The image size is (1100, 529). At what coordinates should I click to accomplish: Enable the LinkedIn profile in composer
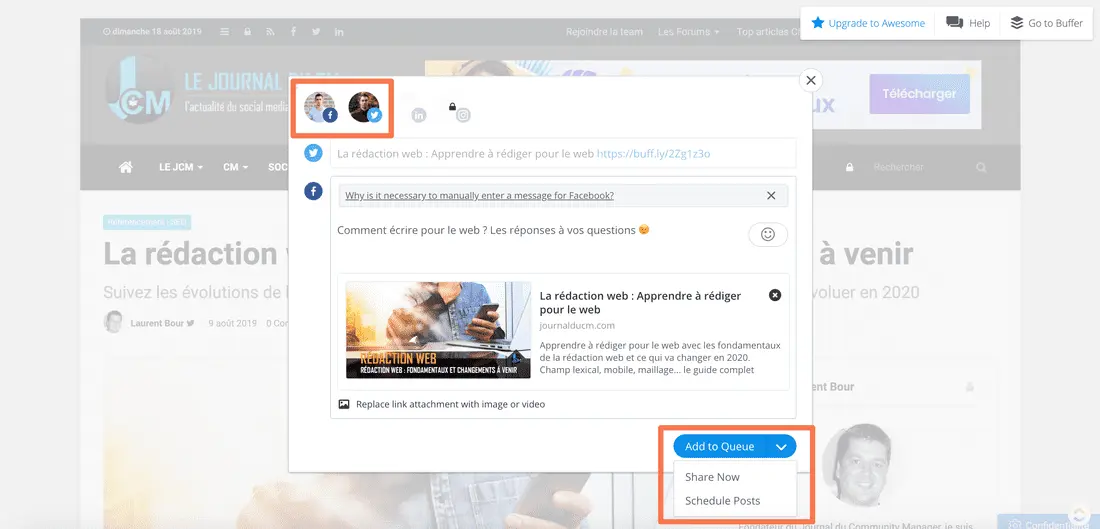click(x=419, y=115)
